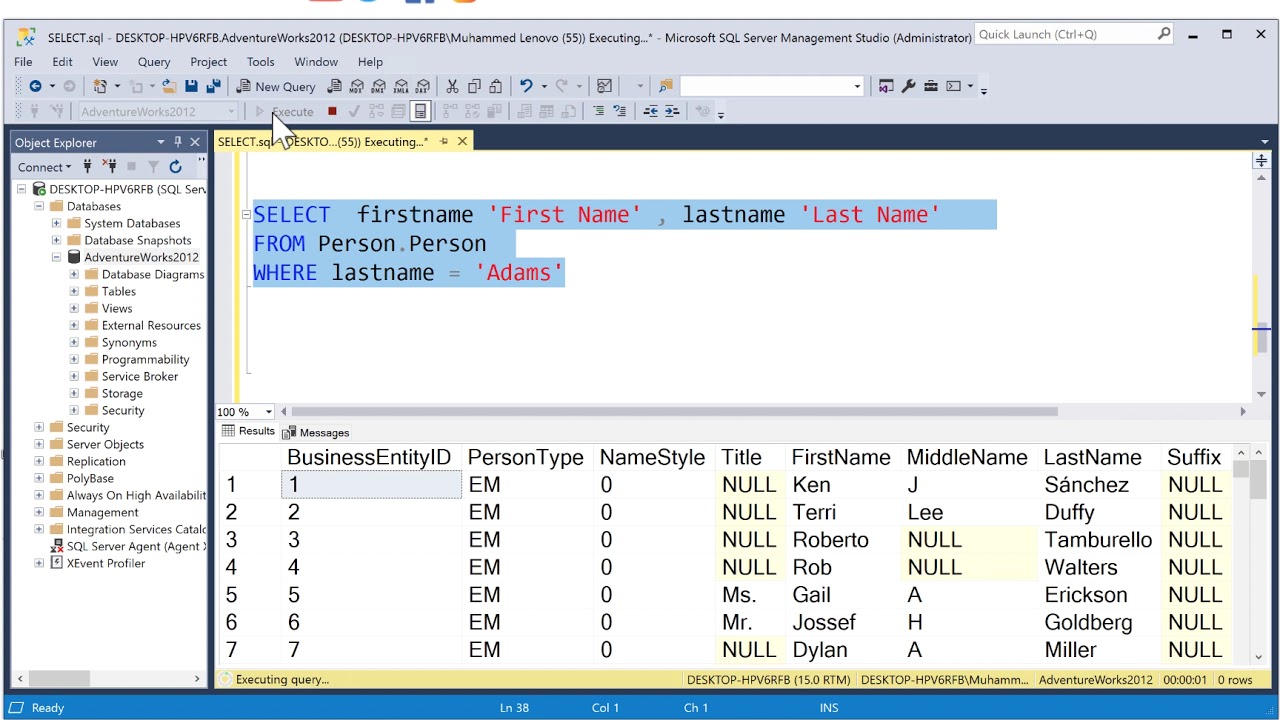Expand the Management node

pos(39,512)
